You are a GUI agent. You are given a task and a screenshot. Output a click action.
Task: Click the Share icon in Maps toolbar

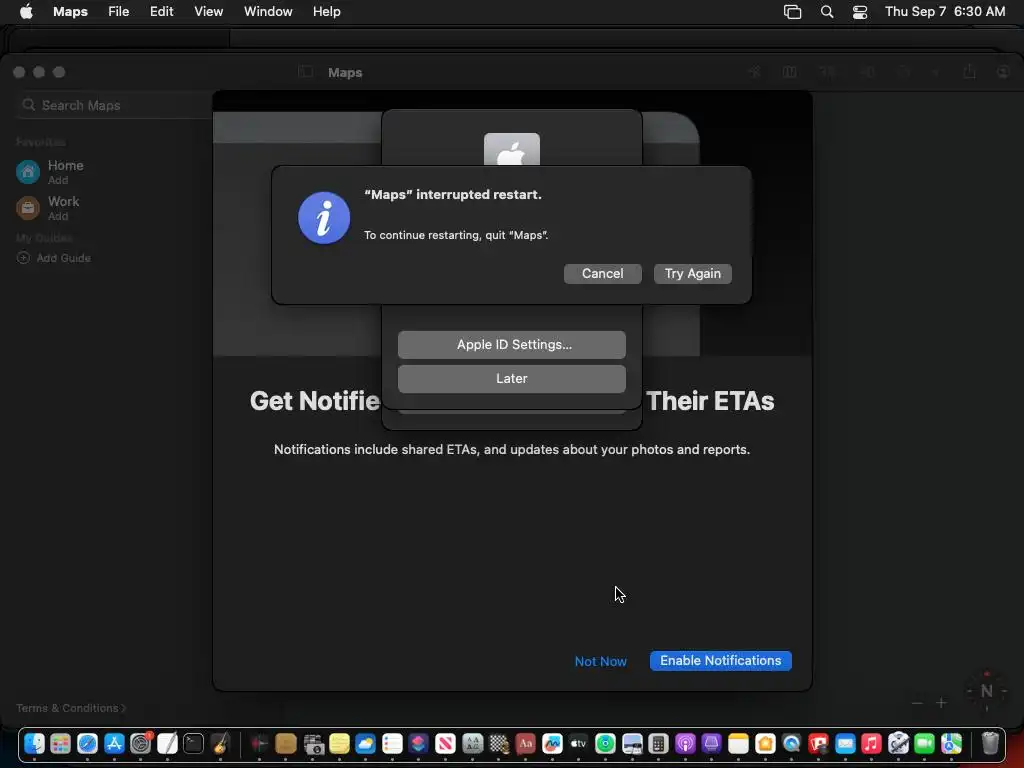[x=969, y=71]
